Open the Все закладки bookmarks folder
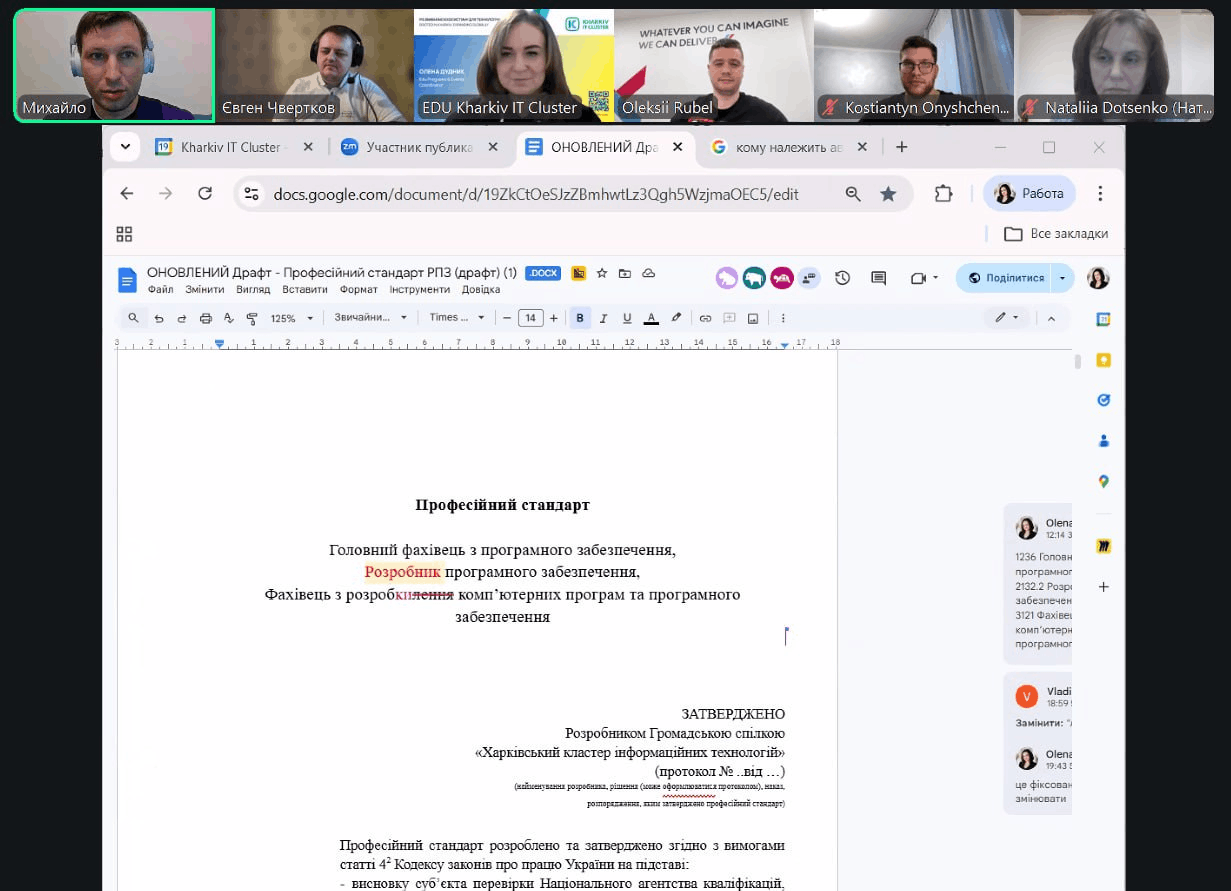 click(1055, 234)
